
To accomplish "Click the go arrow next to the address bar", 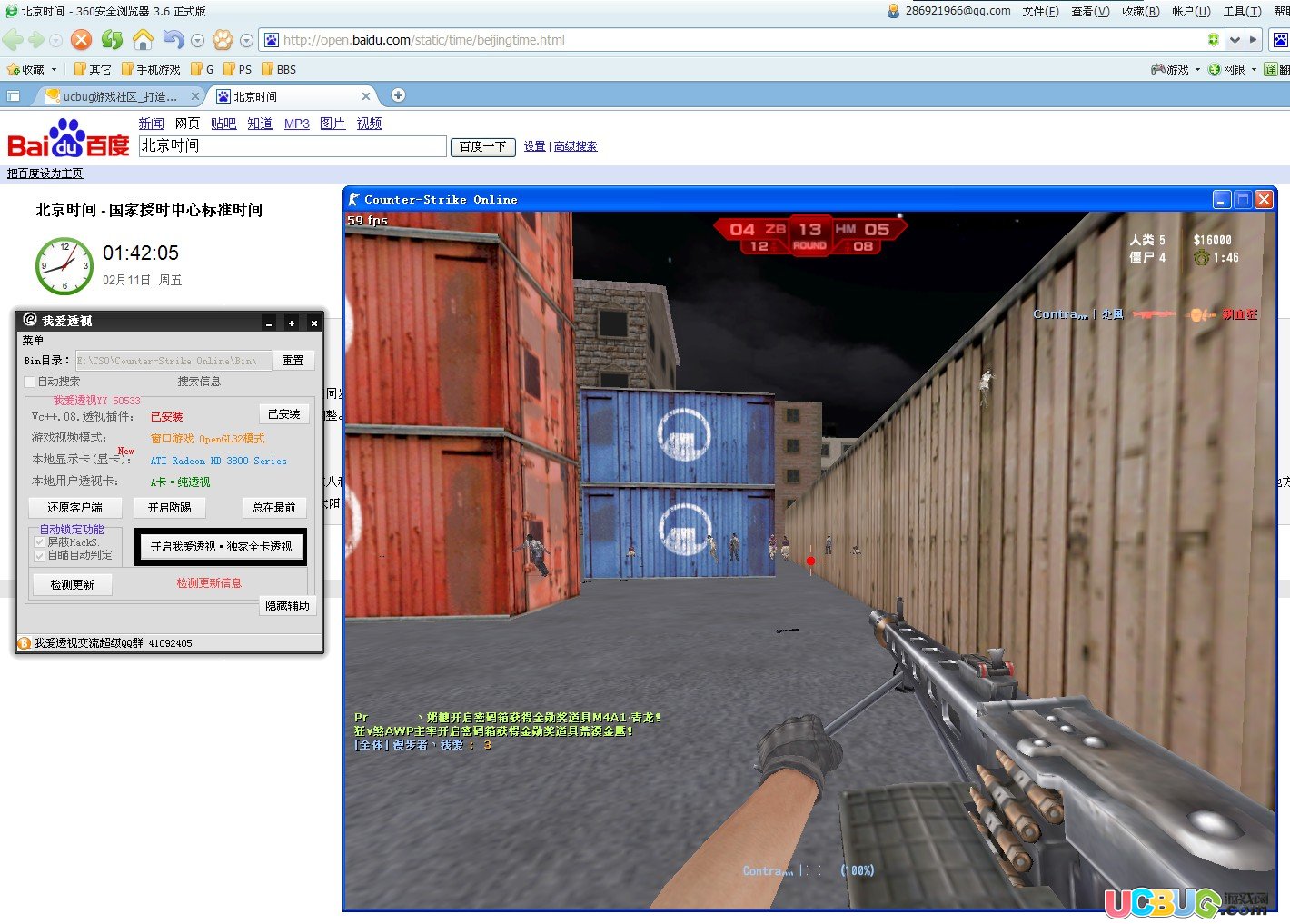I will tap(1254, 40).
